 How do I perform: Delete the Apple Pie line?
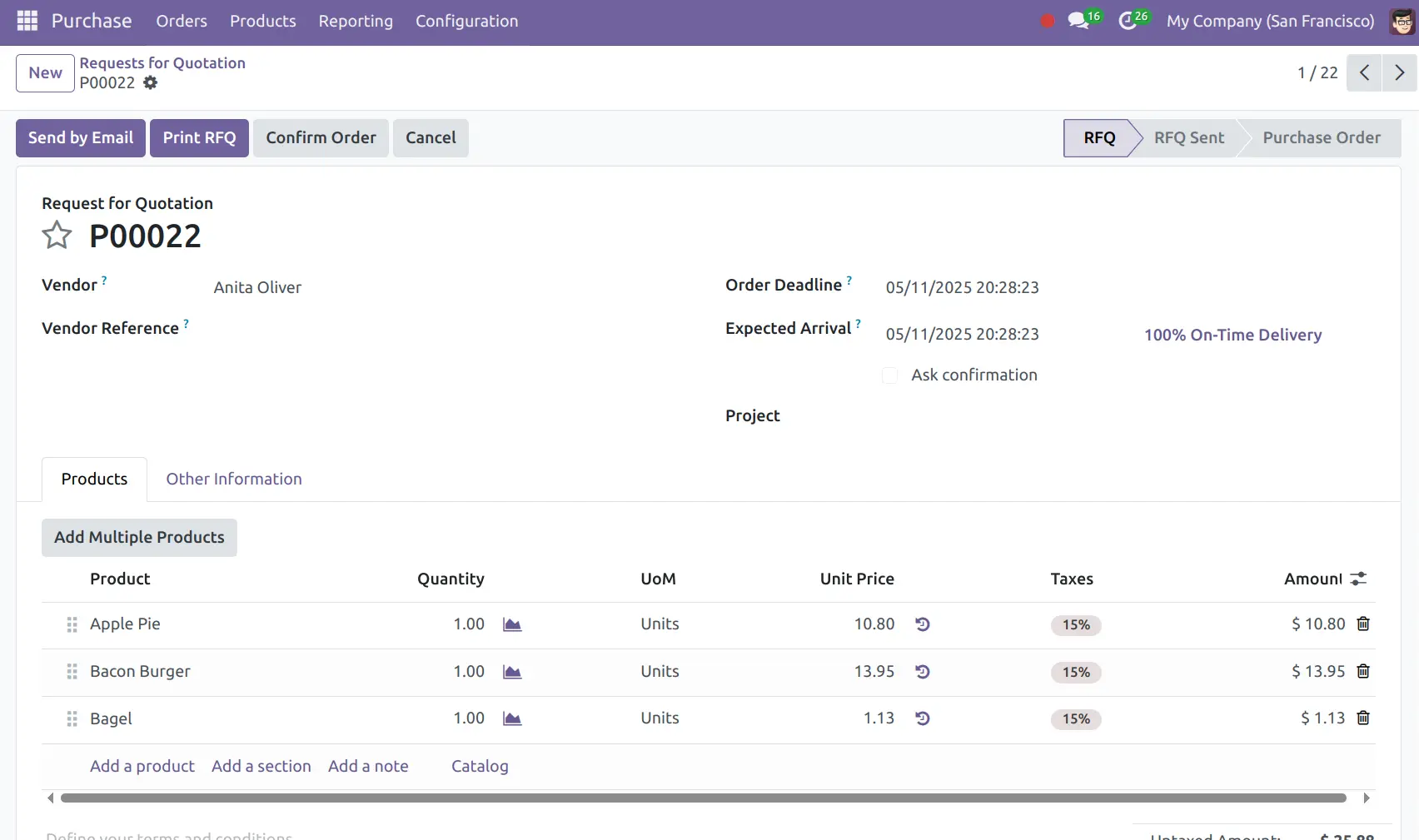tap(1363, 624)
